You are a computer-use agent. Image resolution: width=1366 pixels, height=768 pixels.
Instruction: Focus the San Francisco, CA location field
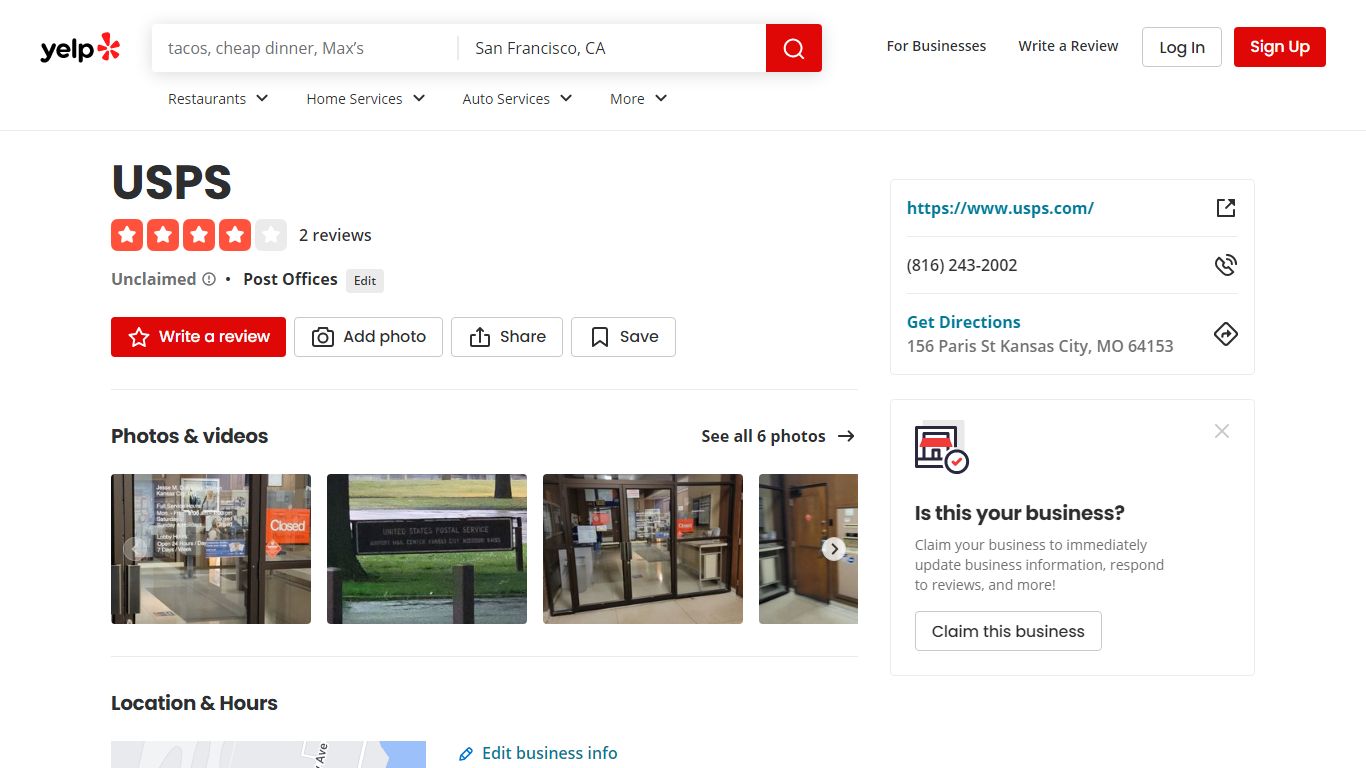[612, 48]
